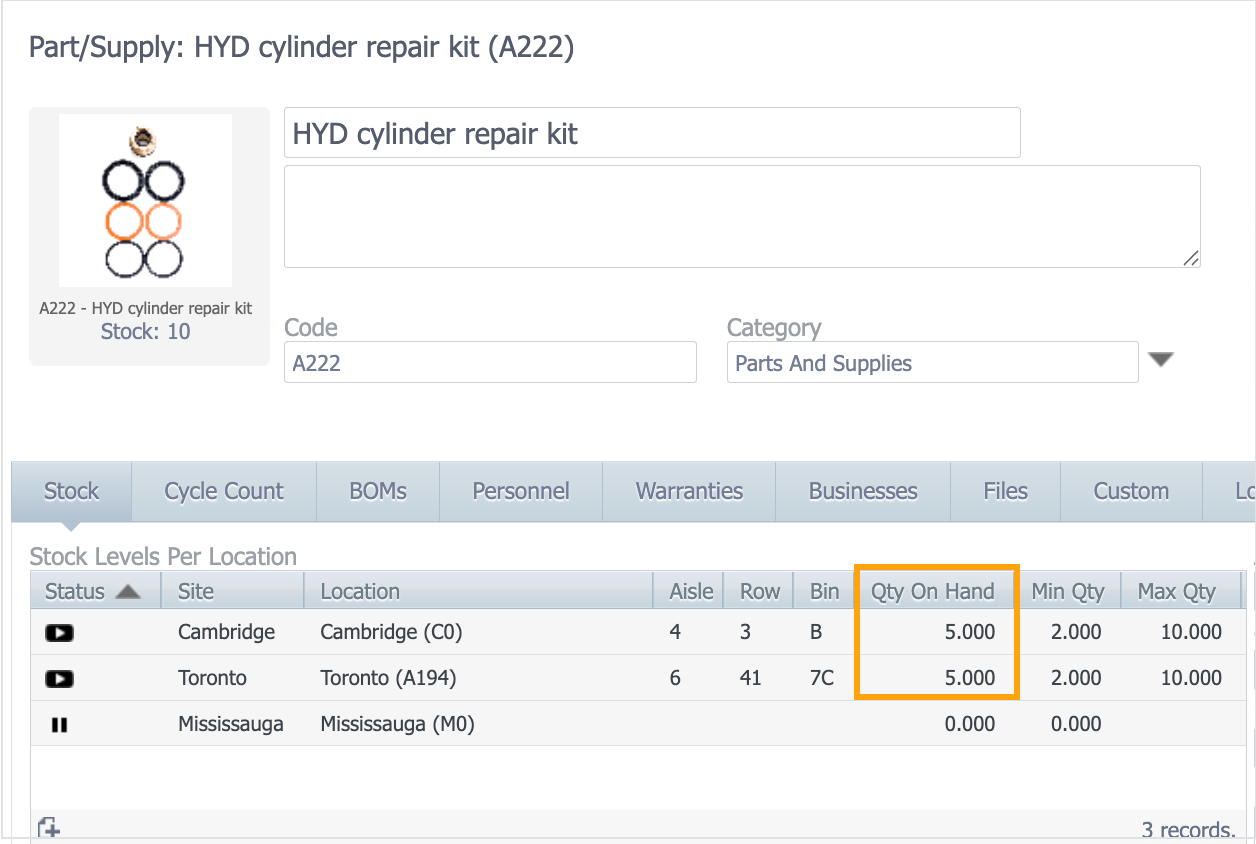
Task: Switch to the Custom tab
Action: click(x=1131, y=491)
